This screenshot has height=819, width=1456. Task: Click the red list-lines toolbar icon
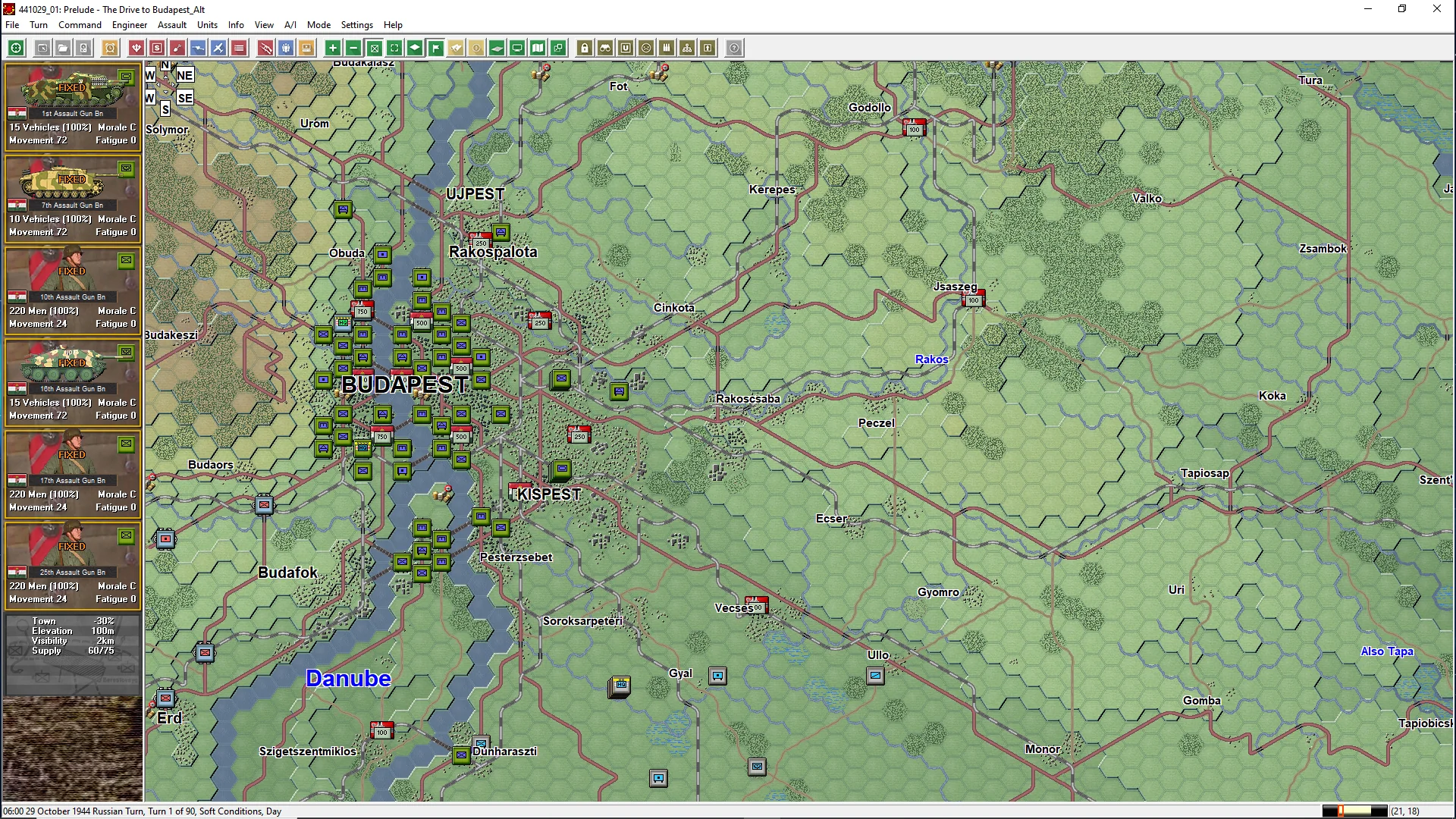tap(239, 48)
